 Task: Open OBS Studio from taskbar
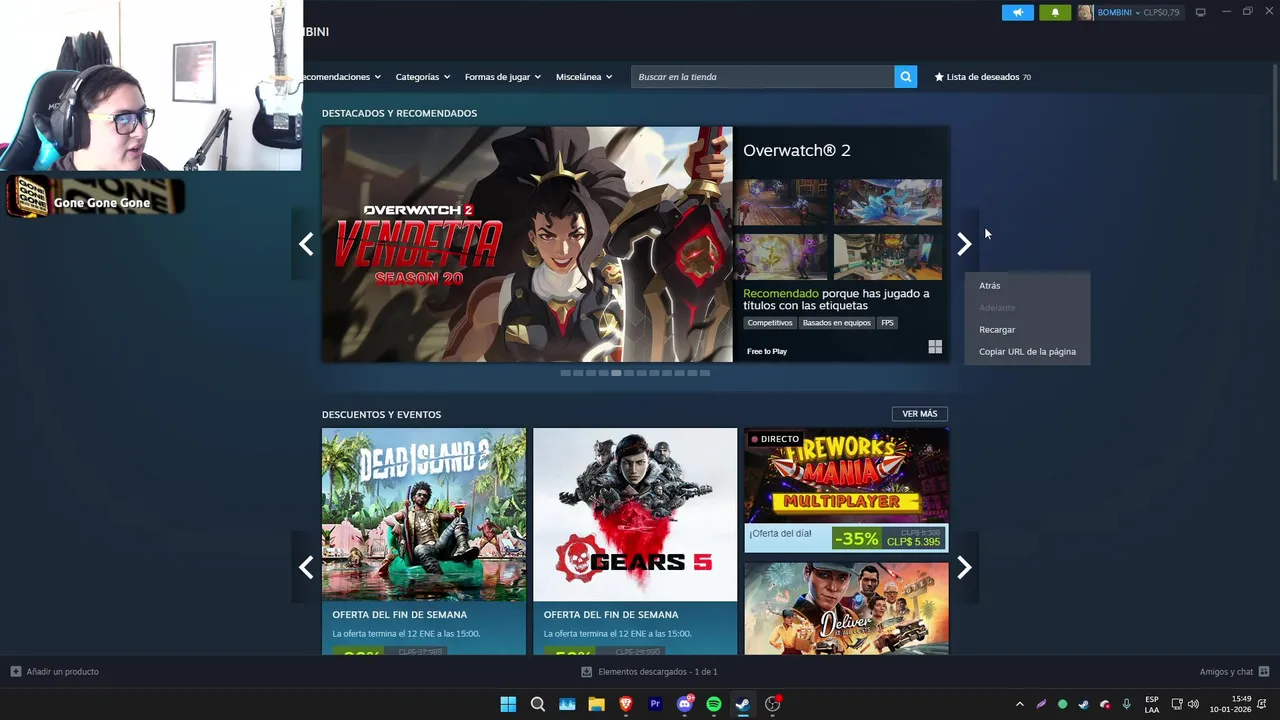click(773, 704)
